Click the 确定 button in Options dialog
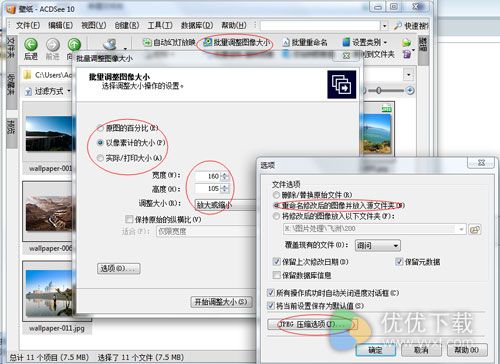This screenshot has width=500, height=364. 376,350
